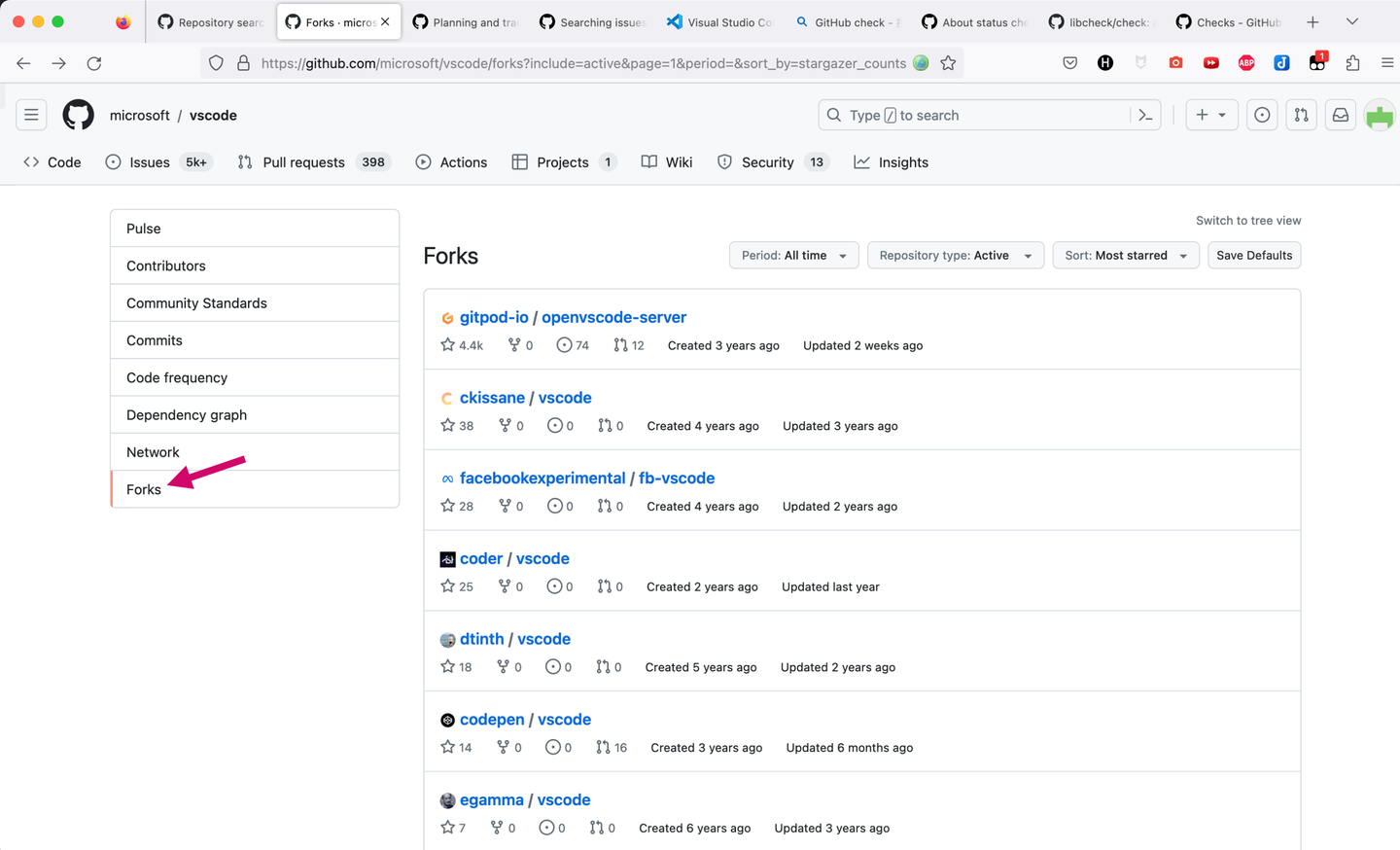Open the Sort: Most starred dropdown
Image resolution: width=1400 pixels, height=850 pixels.
(x=1126, y=256)
